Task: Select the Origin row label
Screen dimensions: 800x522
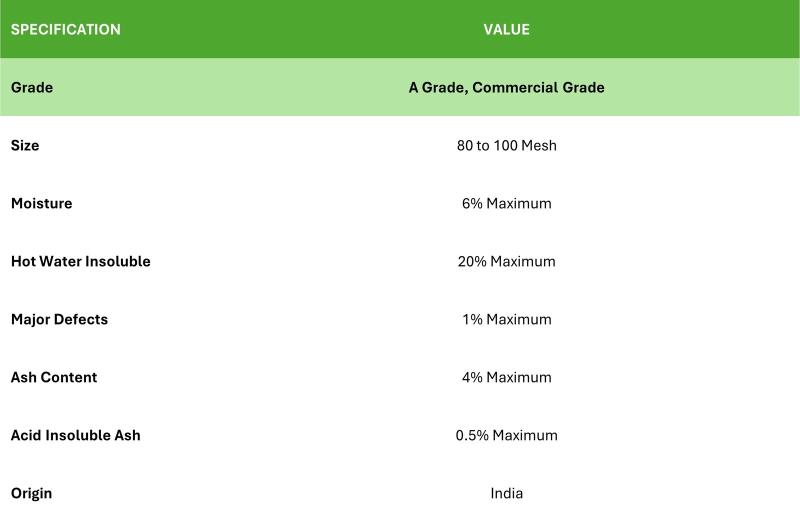Action: 32,493
